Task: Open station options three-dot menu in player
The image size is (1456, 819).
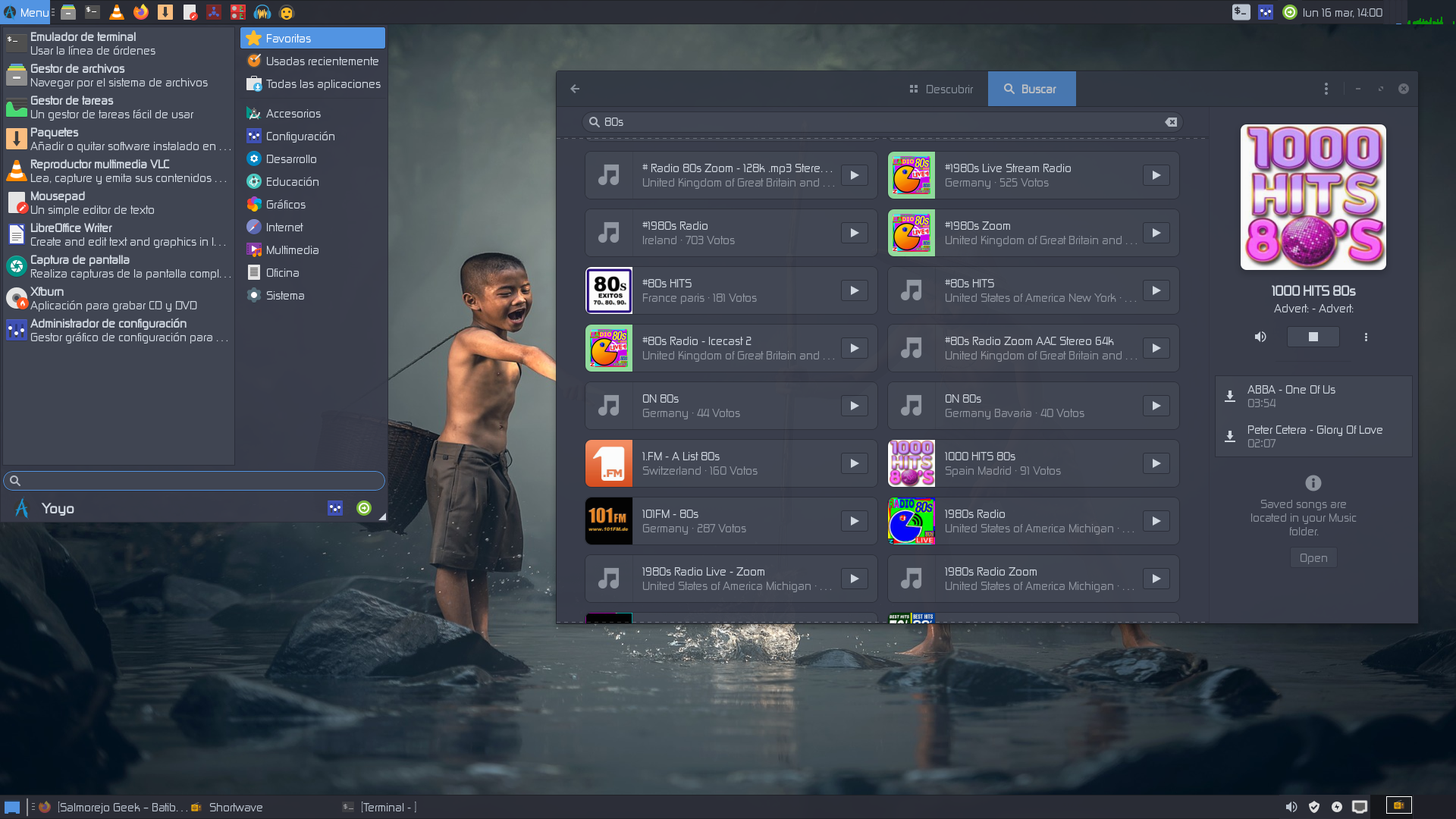Action: tap(1366, 337)
